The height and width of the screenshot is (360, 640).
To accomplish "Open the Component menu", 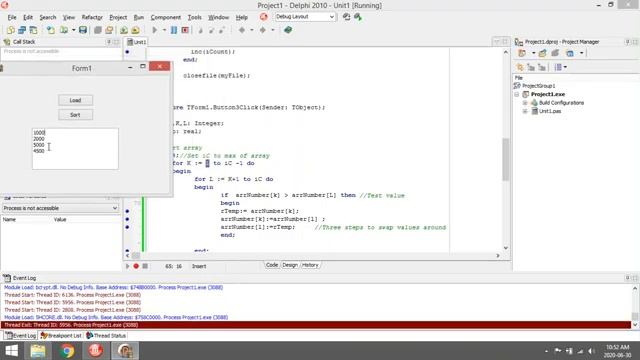I will click(165, 17).
